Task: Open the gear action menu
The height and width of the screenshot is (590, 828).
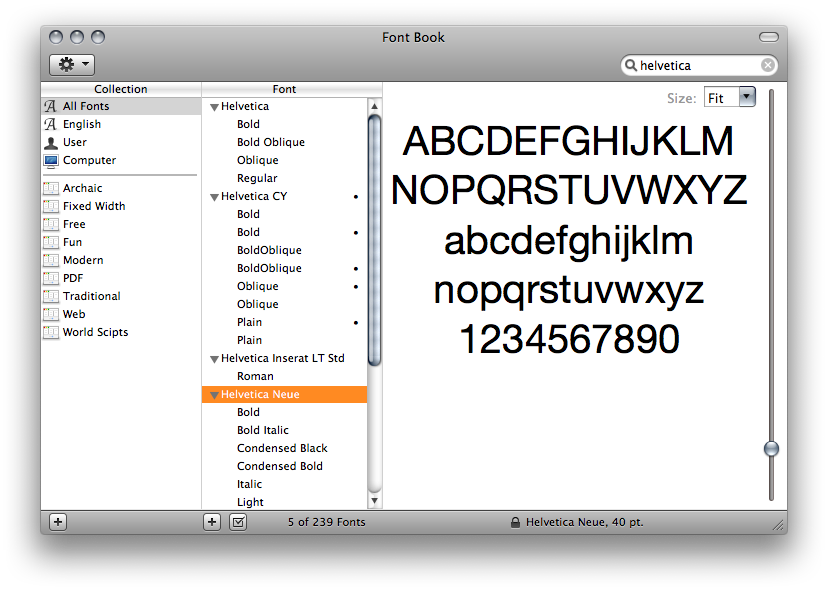Action: pyautogui.click(x=70, y=64)
